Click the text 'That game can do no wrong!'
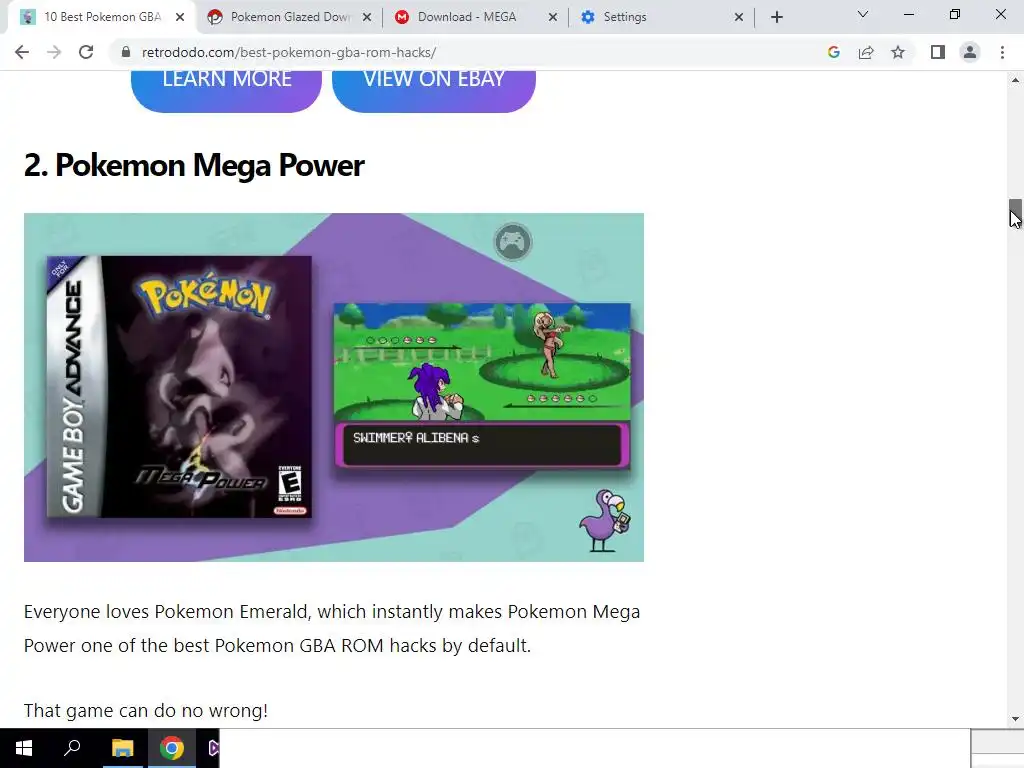 146,711
